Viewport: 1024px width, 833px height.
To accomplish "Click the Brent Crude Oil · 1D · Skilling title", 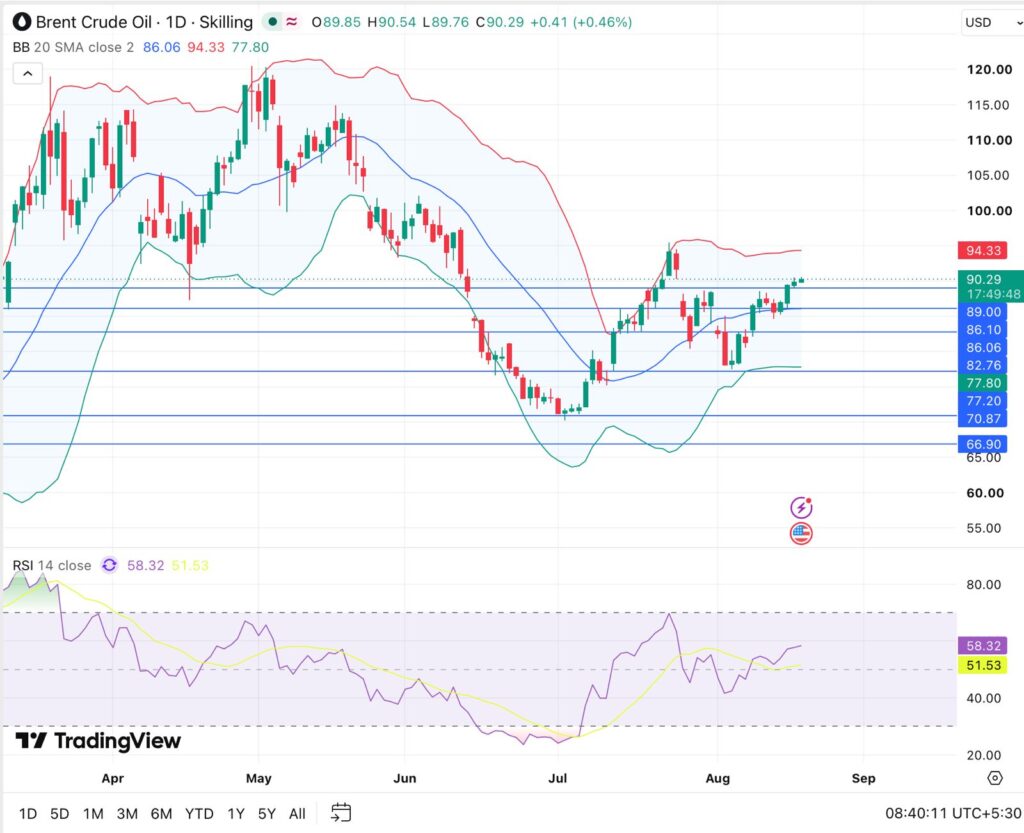I will [144, 22].
